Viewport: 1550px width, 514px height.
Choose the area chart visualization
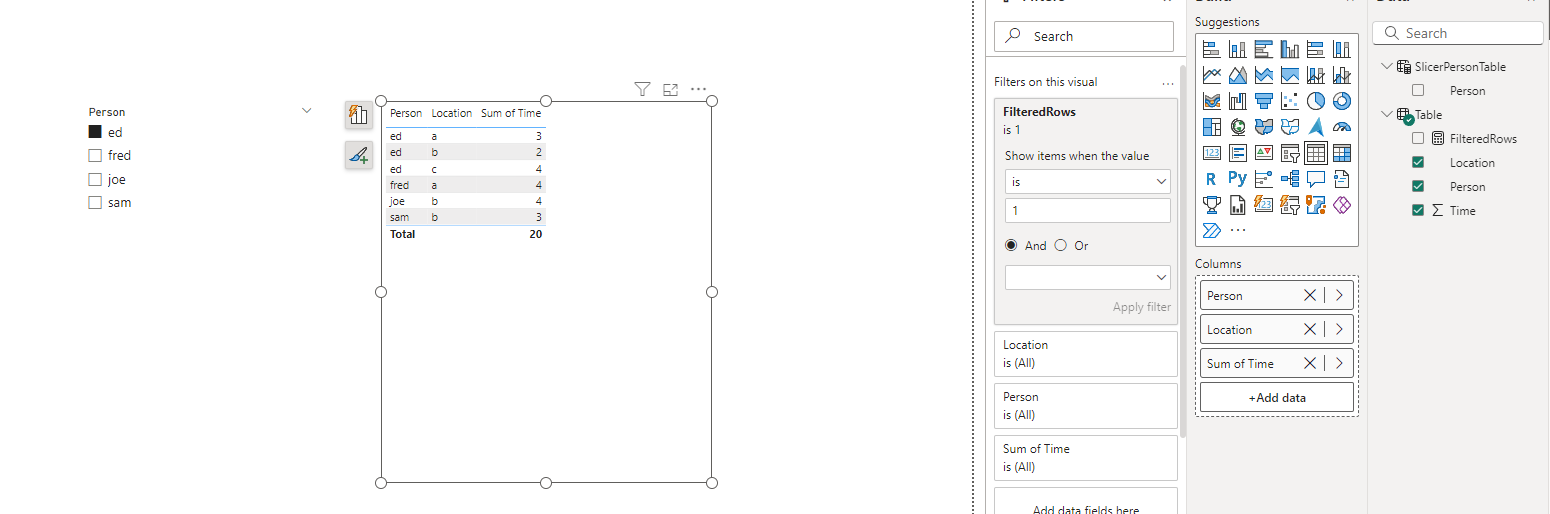click(1238, 74)
